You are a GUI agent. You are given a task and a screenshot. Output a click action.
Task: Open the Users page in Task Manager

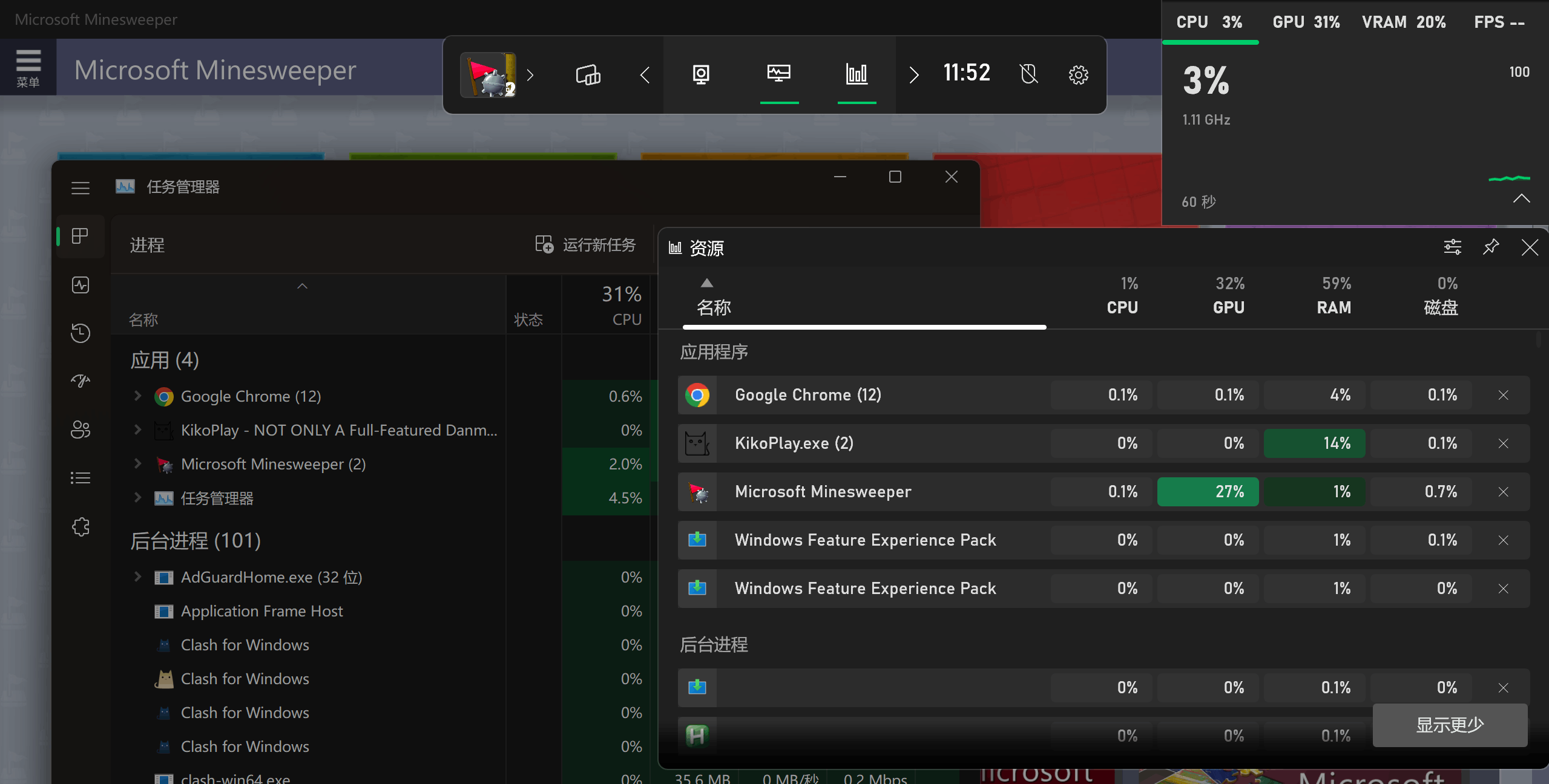pyautogui.click(x=81, y=430)
